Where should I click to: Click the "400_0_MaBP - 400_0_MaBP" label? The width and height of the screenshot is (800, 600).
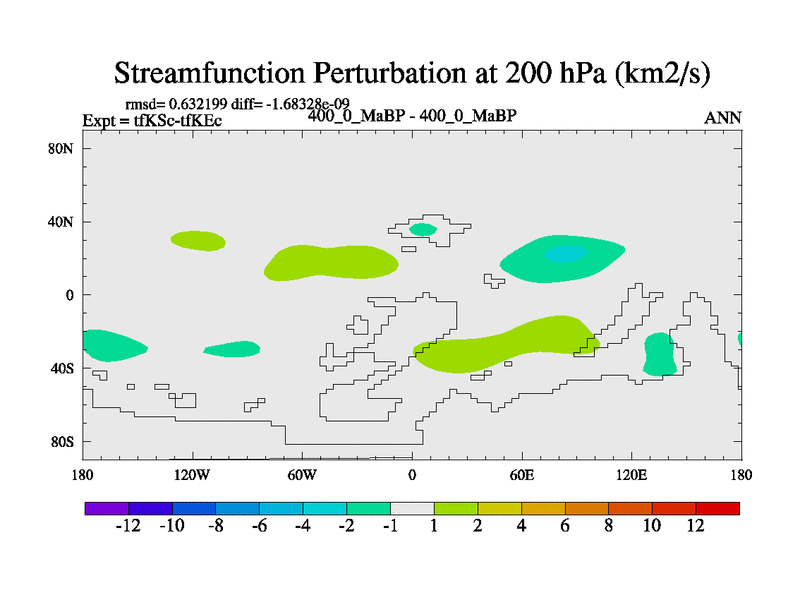412,115
